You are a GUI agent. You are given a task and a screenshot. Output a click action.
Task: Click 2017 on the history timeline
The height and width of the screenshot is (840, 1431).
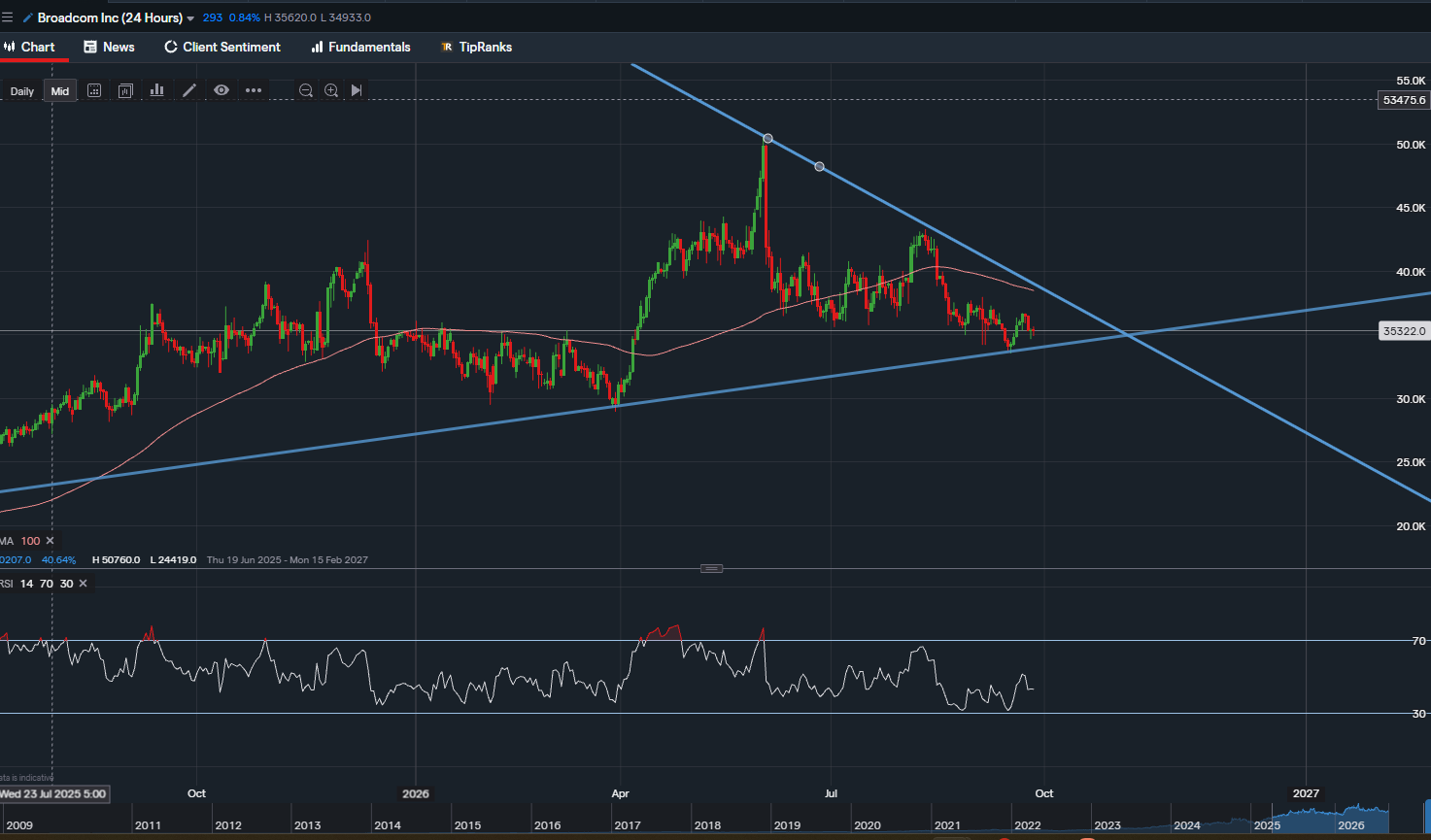(x=628, y=825)
